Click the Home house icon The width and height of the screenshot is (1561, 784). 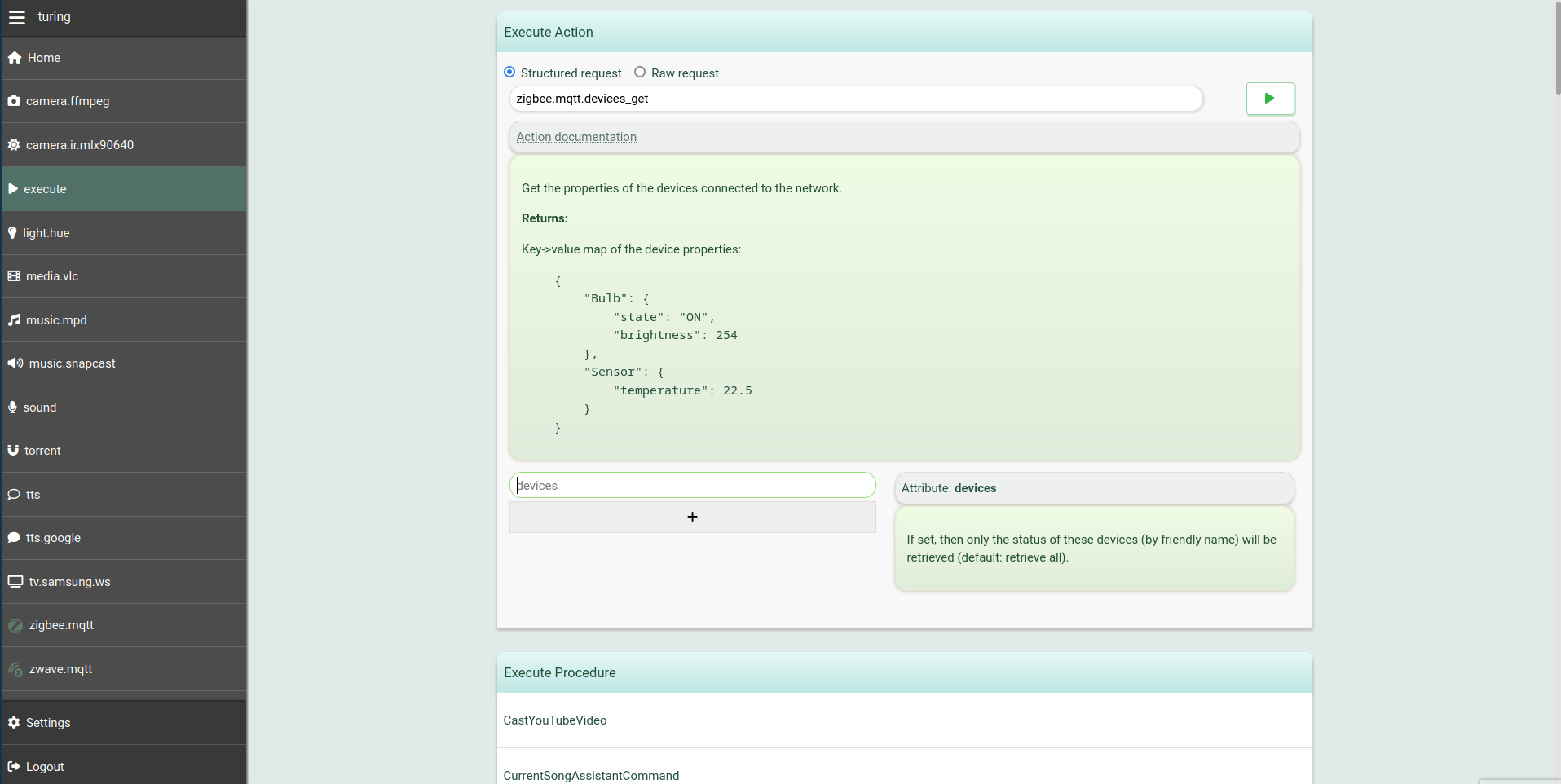15,58
